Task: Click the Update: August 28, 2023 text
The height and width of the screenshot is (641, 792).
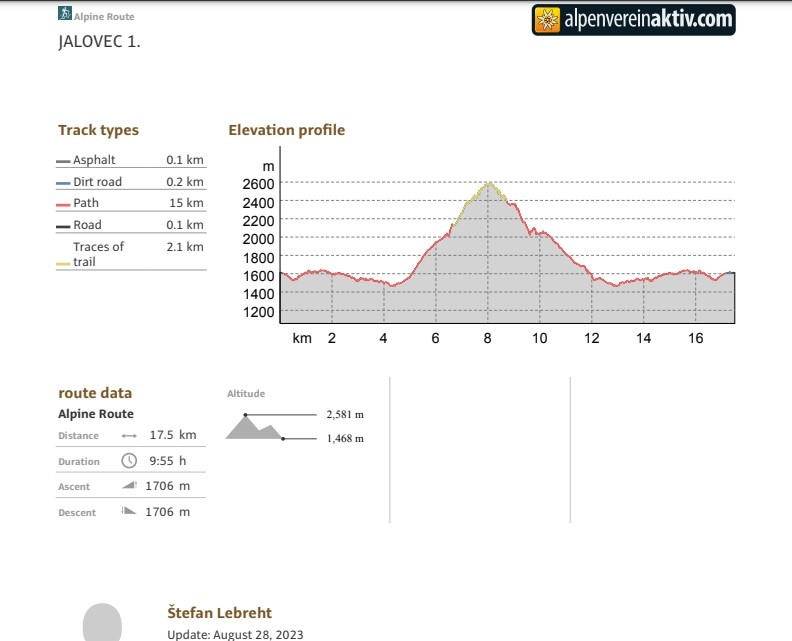Action: tap(235, 634)
